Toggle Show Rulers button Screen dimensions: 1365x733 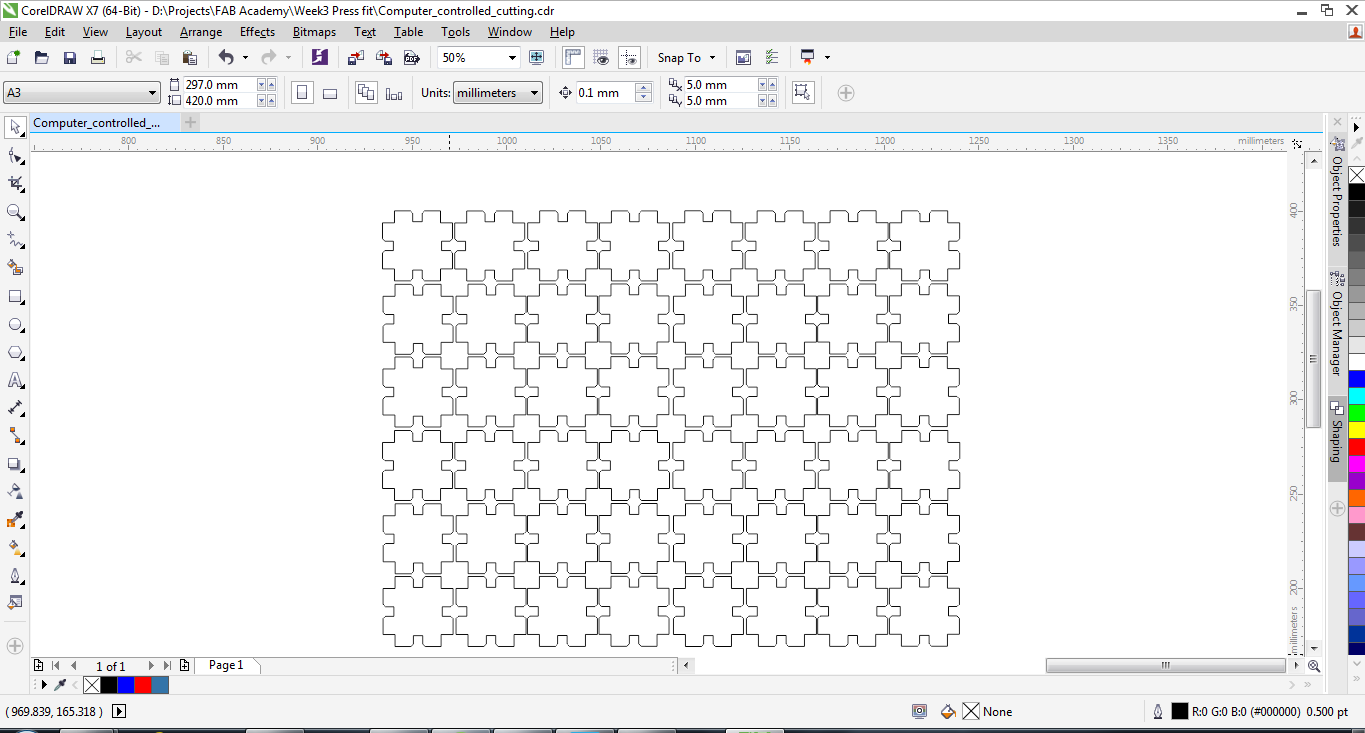(x=573, y=58)
